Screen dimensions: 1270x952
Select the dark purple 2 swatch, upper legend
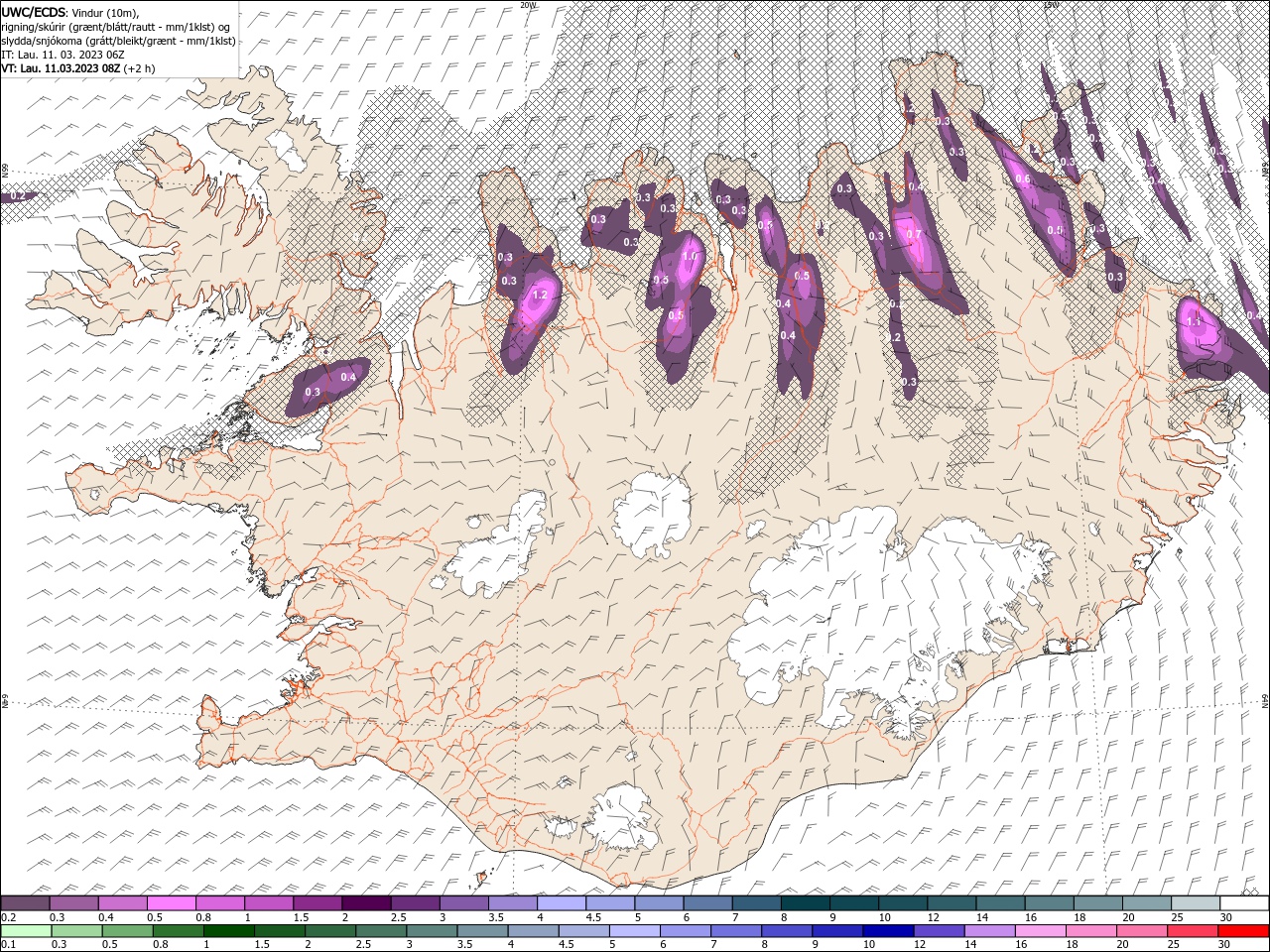coord(366,903)
